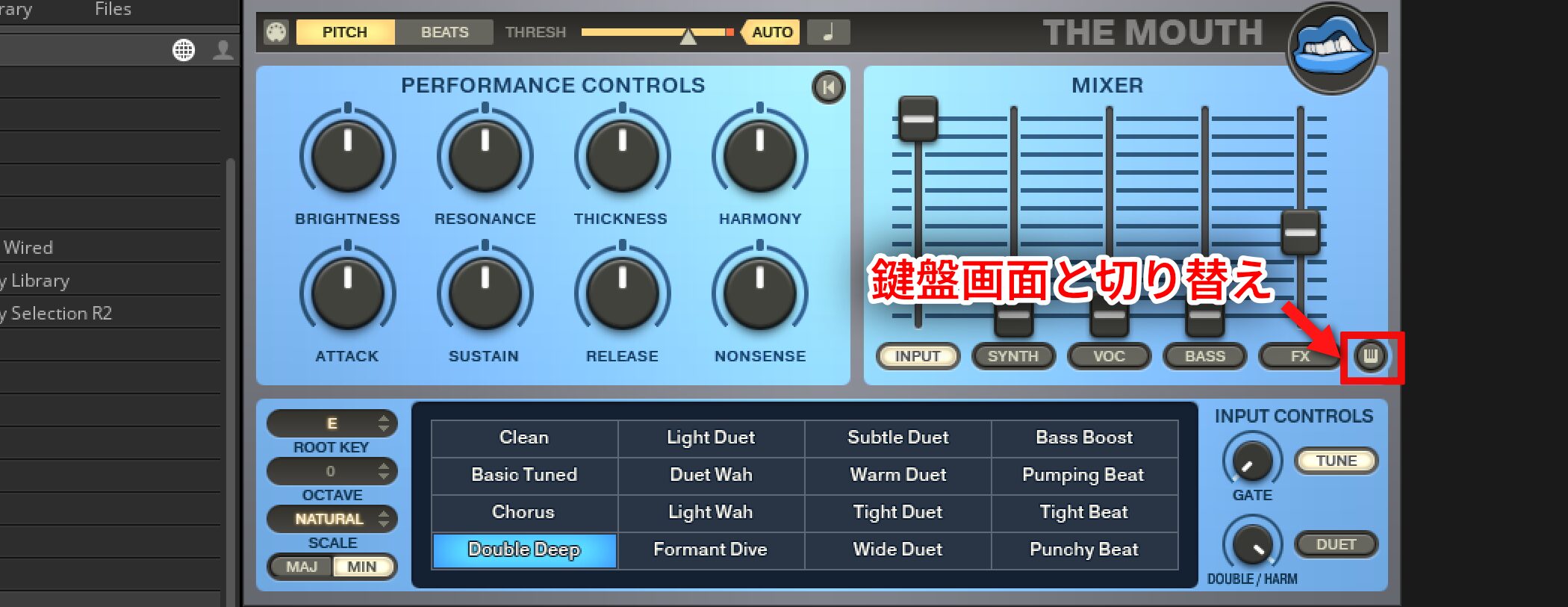1568x607 pixels.
Task: Toggle the BASS mixer channel
Action: [x=1204, y=356]
